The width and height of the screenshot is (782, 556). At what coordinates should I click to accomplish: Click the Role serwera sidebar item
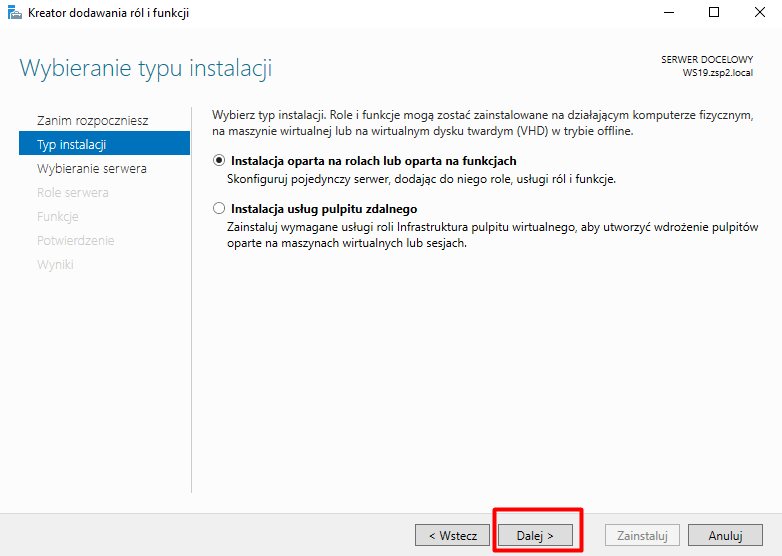tap(73, 192)
